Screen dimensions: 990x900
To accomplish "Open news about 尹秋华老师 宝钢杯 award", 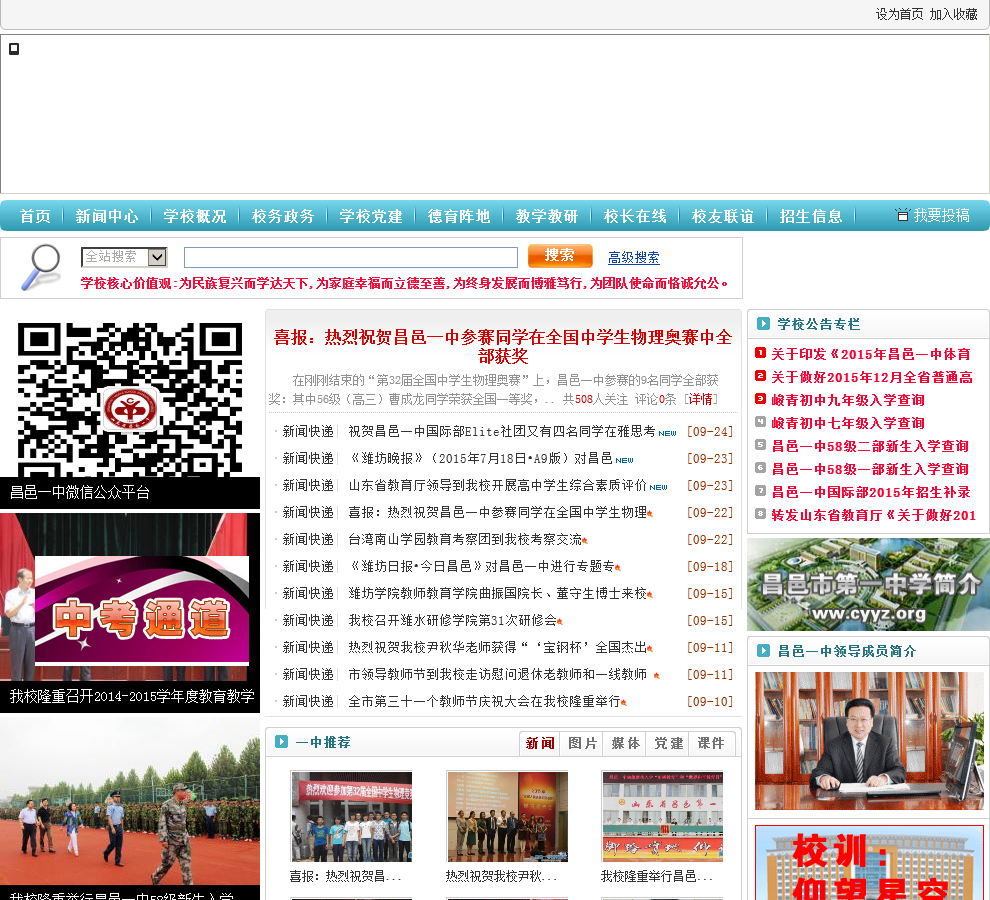I will click(498, 647).
